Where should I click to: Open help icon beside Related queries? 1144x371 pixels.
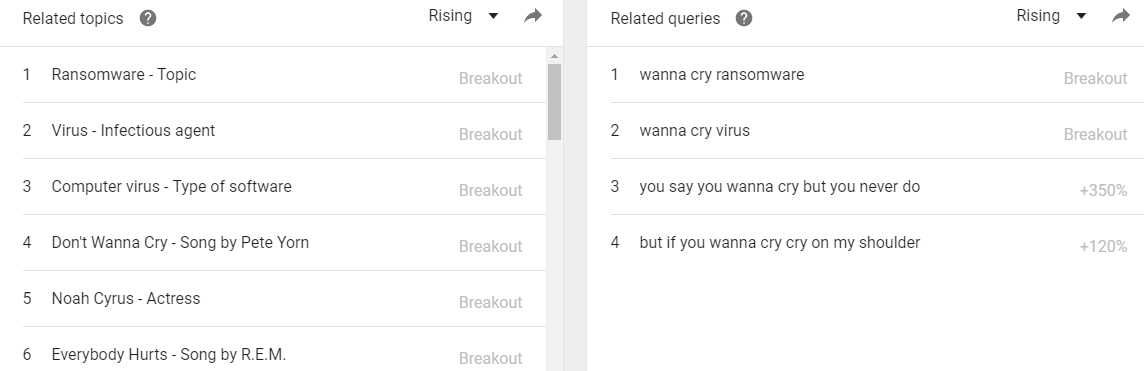coord(743,18)
